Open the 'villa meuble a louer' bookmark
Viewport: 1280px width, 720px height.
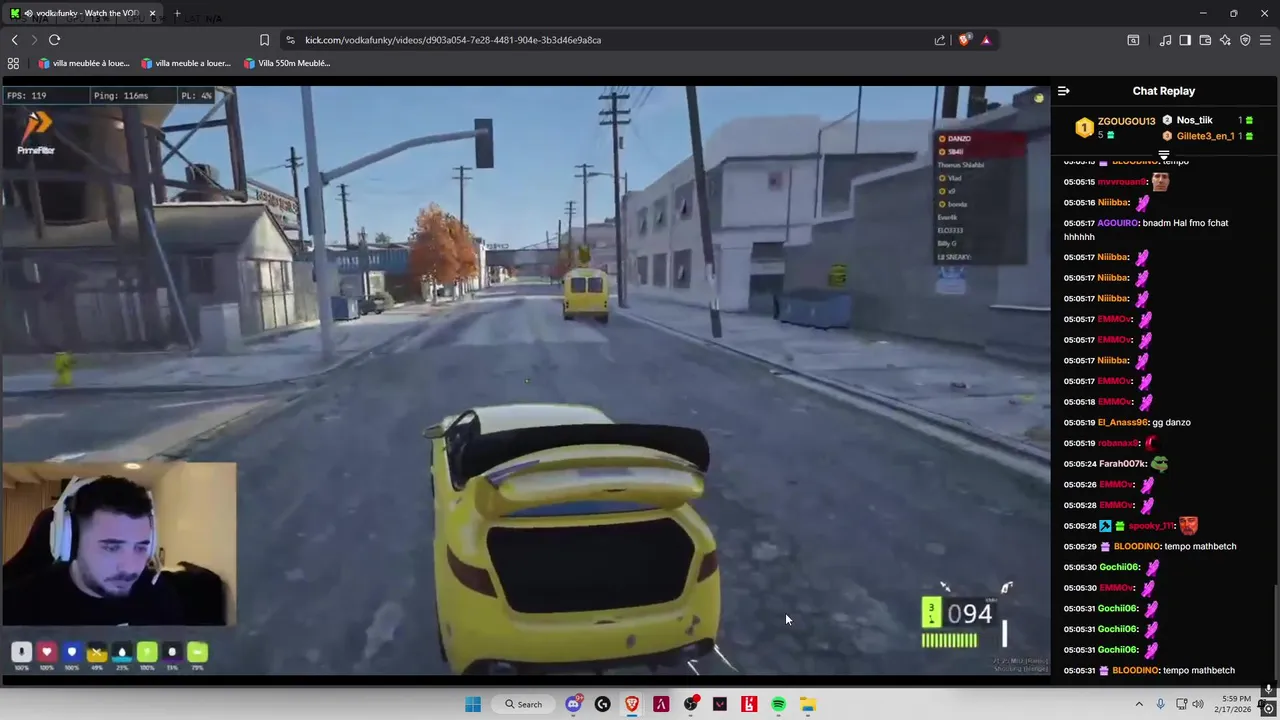click(x=186, y=63)
